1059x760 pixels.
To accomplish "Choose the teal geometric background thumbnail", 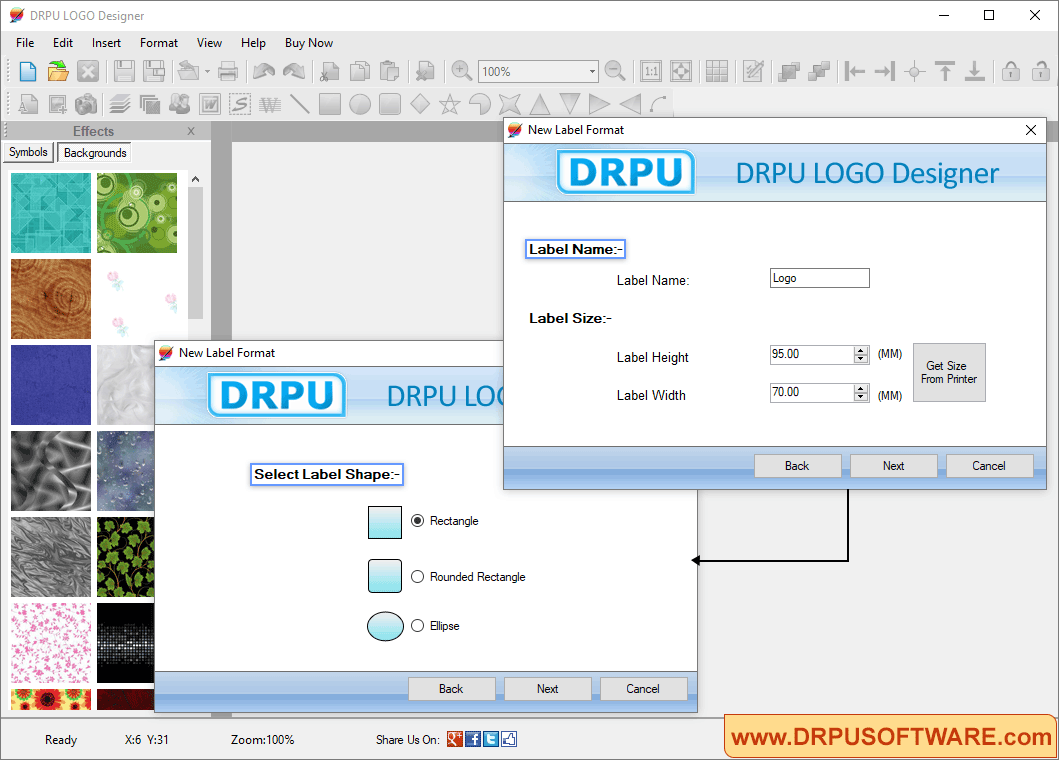I will click(x=51, y=213).
